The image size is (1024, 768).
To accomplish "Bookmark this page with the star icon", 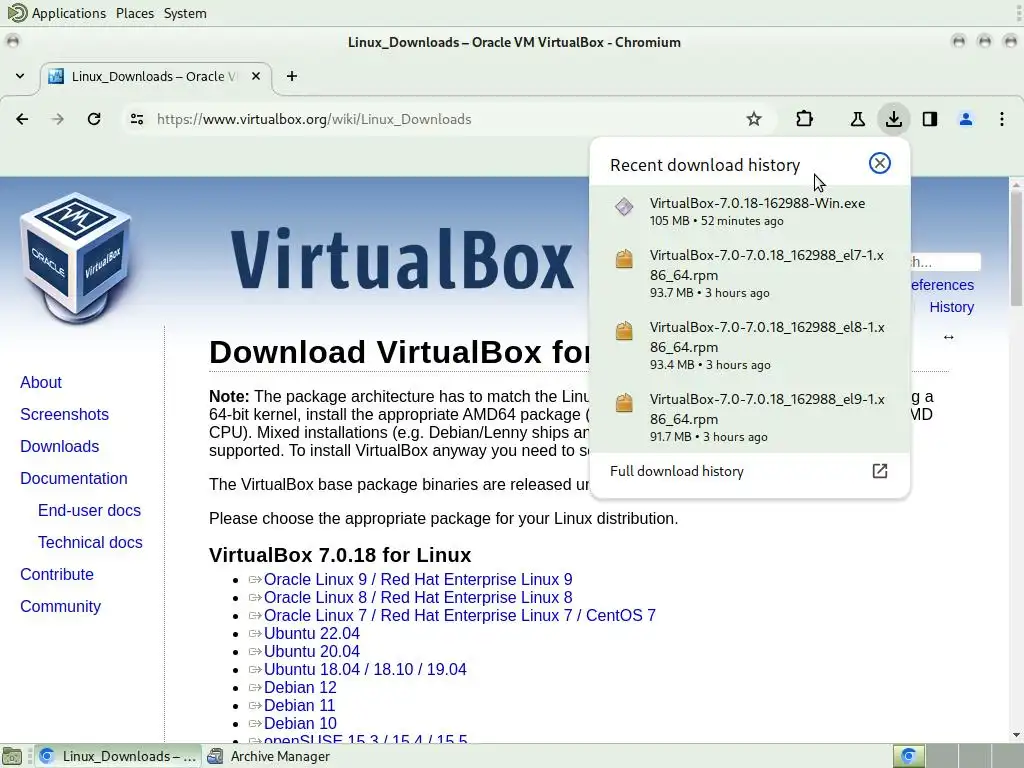I will pyautogui.click(x=754, y=119).
